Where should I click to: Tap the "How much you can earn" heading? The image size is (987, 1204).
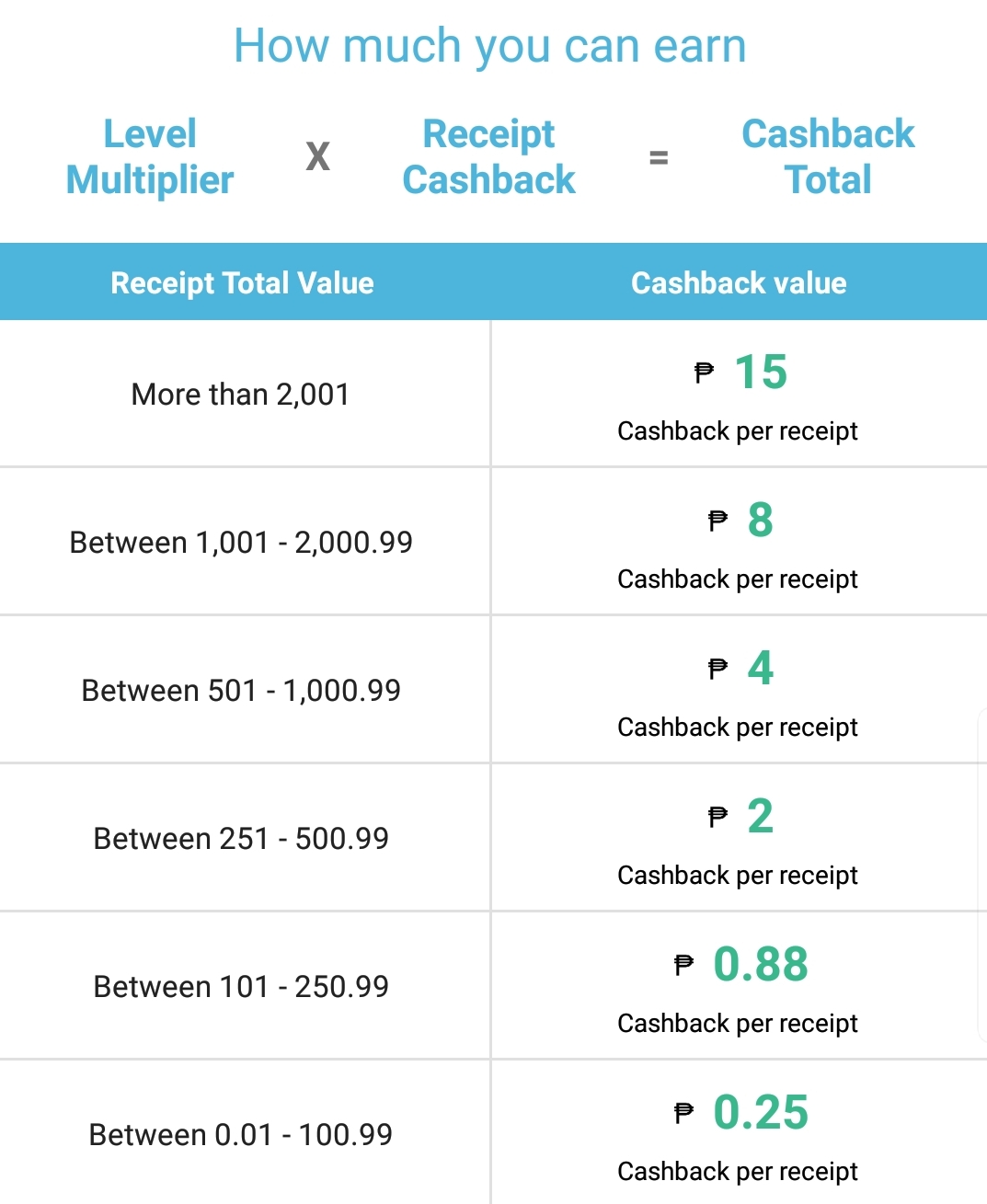click(x=489, y=46)
